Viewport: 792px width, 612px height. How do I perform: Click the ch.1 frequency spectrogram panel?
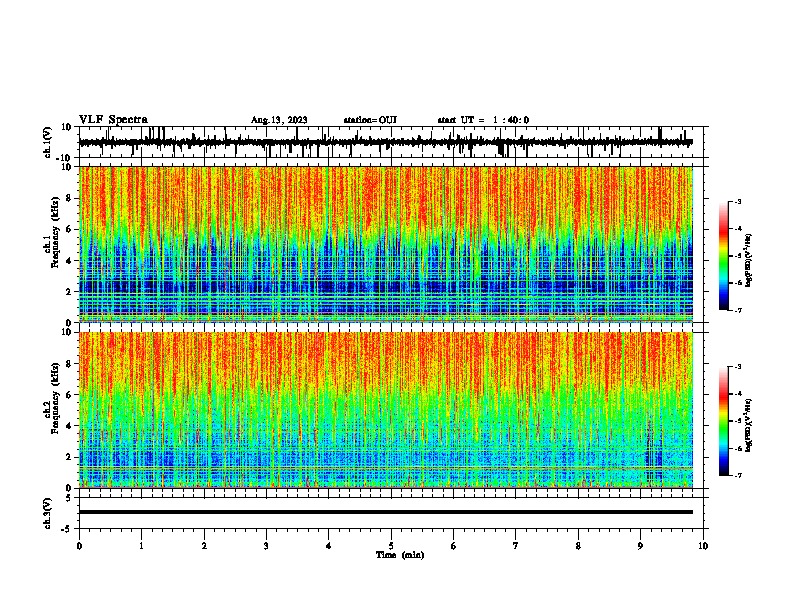[386, 244]
